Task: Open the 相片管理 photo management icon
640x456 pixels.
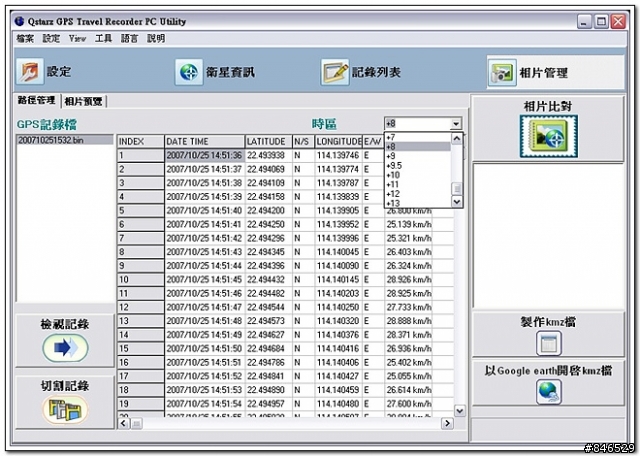Action: point(502,73)
